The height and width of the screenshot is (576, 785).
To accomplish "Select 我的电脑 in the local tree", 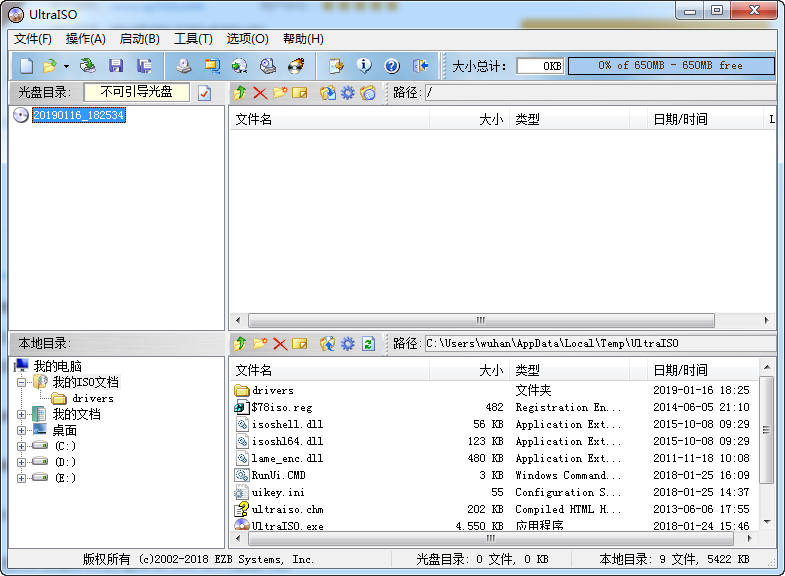I will (57, 366).
